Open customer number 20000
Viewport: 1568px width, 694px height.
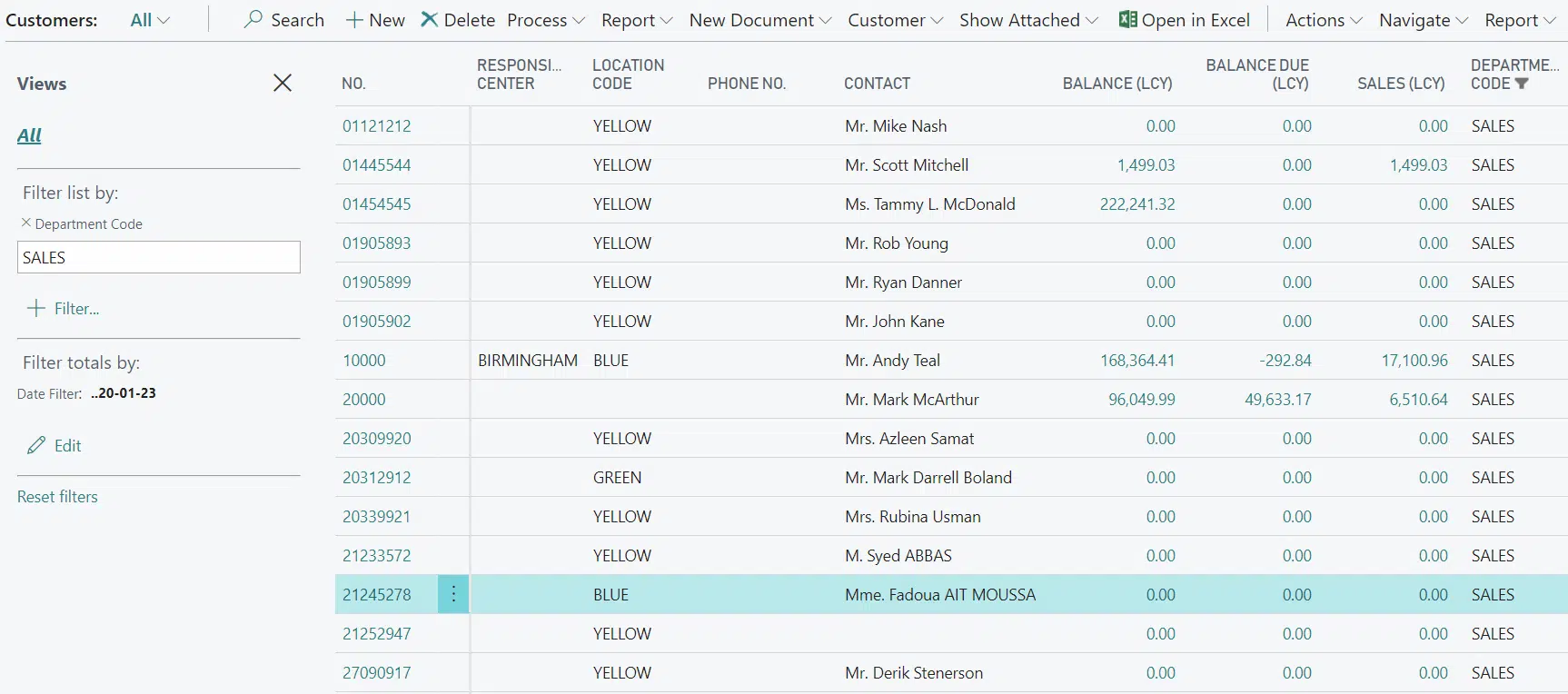click(364, 400)
